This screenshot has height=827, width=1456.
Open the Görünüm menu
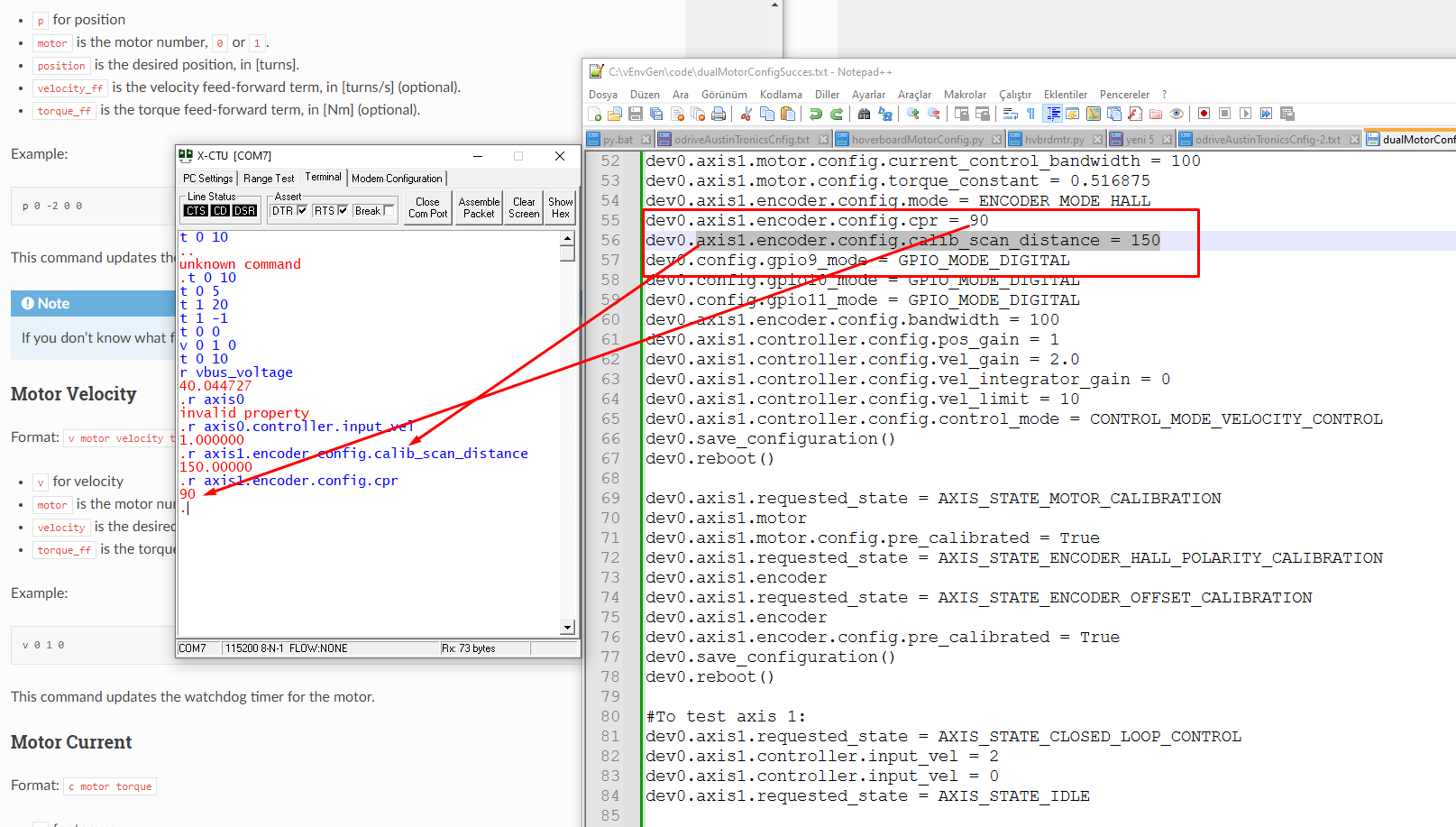coord(724,95)
